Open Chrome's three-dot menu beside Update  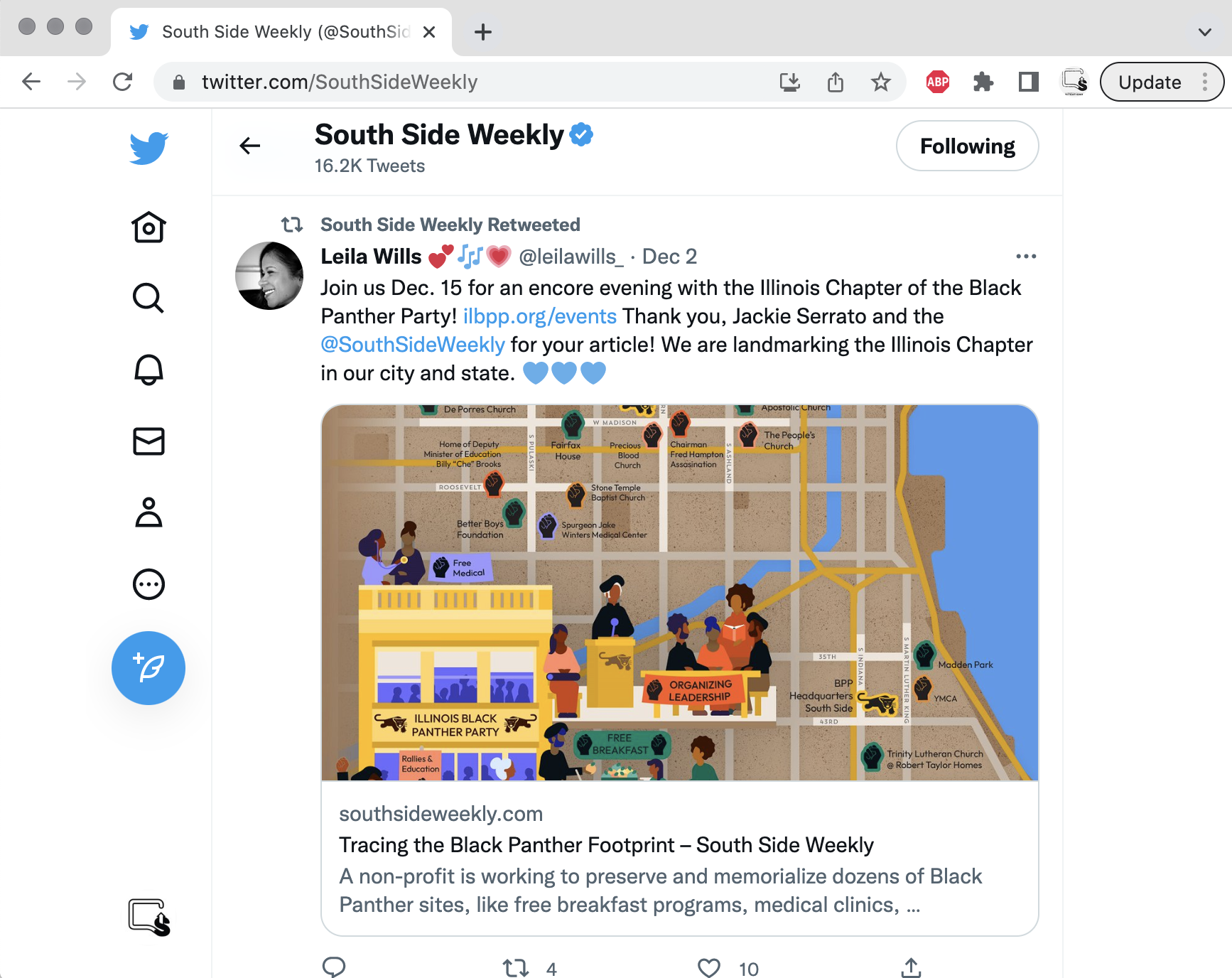[x=1205, y=82]
